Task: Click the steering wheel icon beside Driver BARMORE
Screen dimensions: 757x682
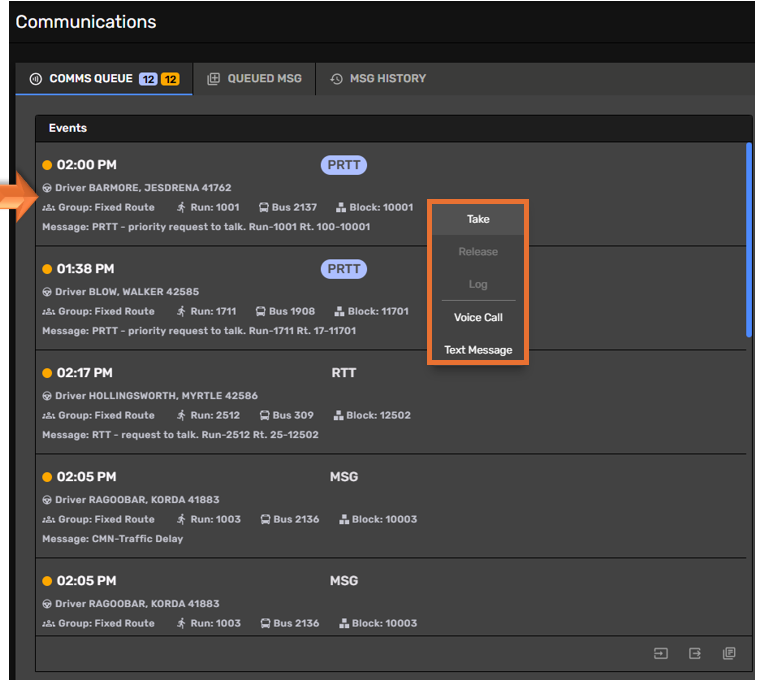Action: tap(47, 188)
